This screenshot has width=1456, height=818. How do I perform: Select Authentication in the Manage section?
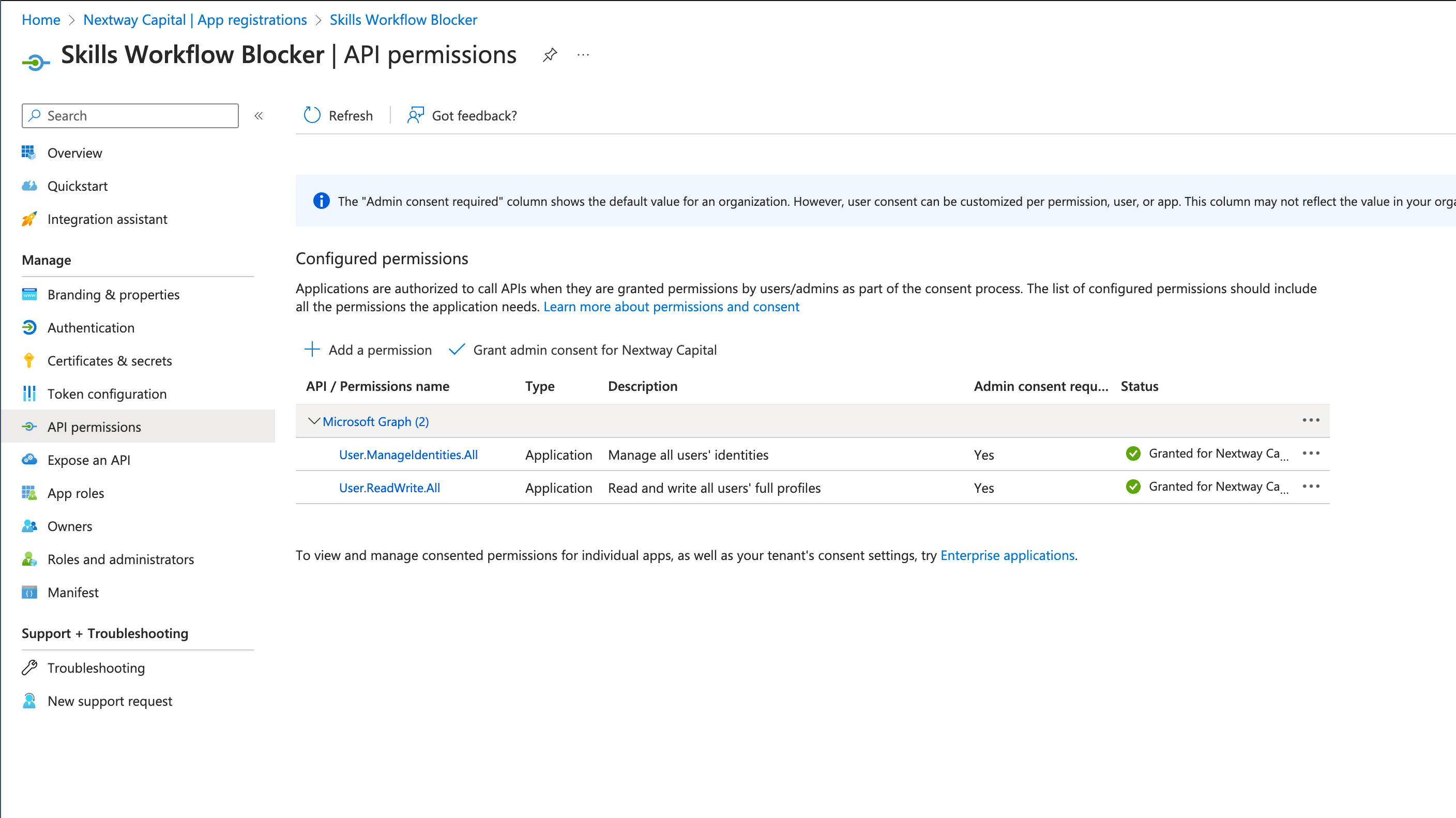90,327
